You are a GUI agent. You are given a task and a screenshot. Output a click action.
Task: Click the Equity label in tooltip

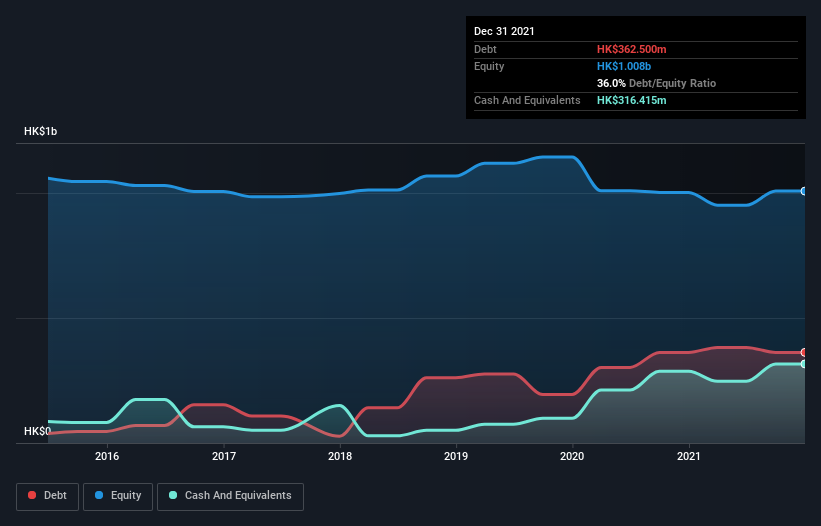[x=489, y=66]
